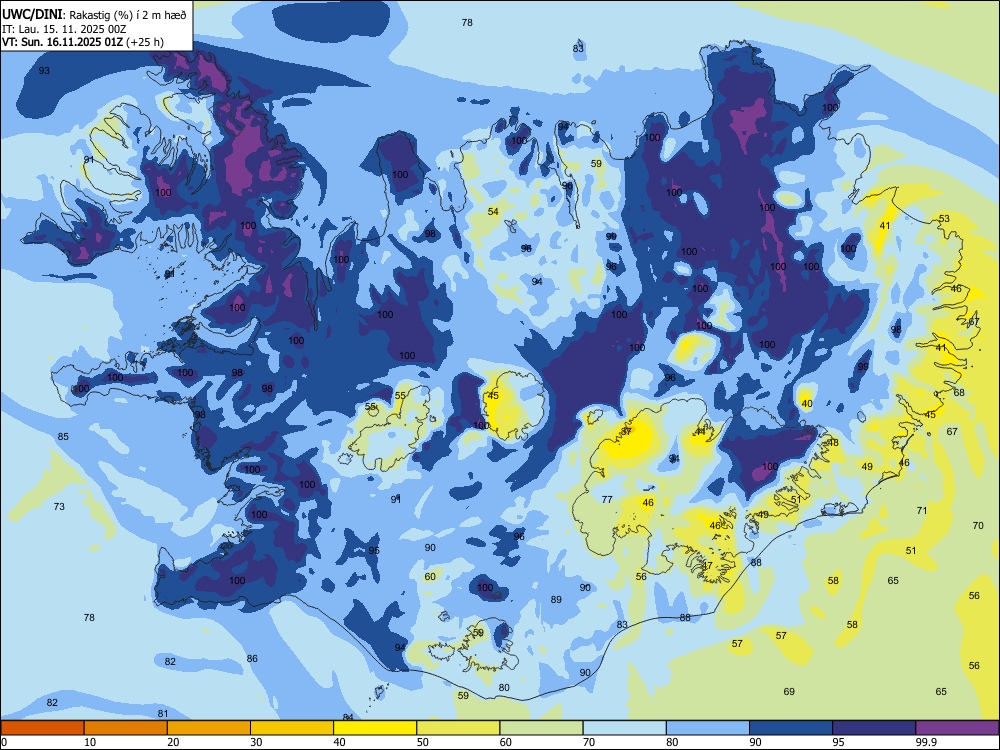
Task: Click the indigo 95–99.9 legend swatch
Action: [x=874, y=728]
